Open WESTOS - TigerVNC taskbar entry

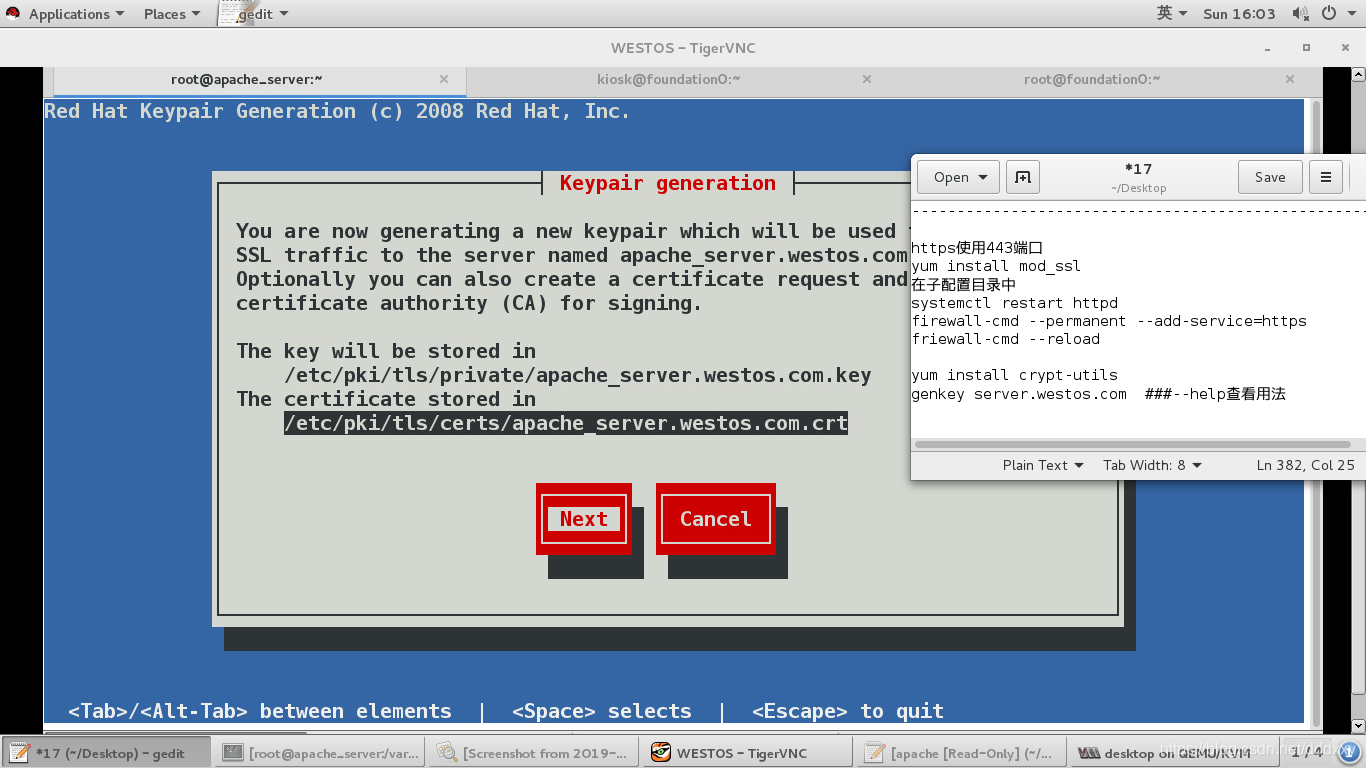tap(749, 753)
